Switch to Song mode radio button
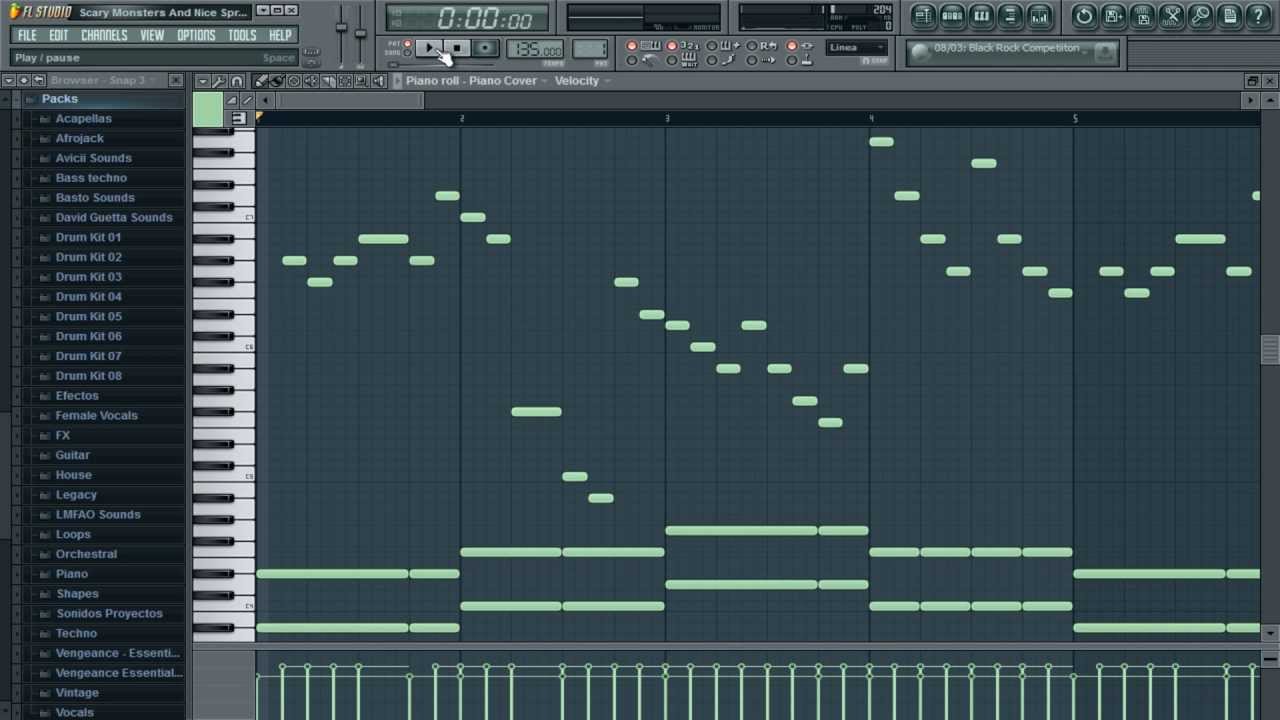Screen dimensions: 1280x720 click(x=407, y=53)
